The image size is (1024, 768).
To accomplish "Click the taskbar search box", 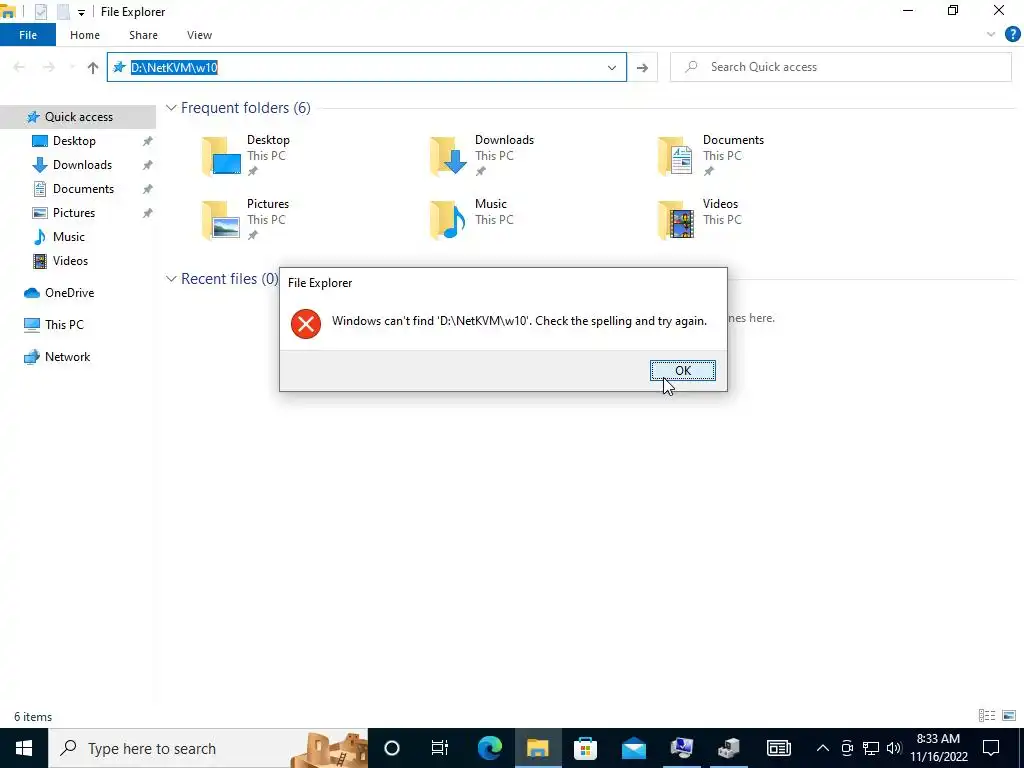I will (208, 748).
